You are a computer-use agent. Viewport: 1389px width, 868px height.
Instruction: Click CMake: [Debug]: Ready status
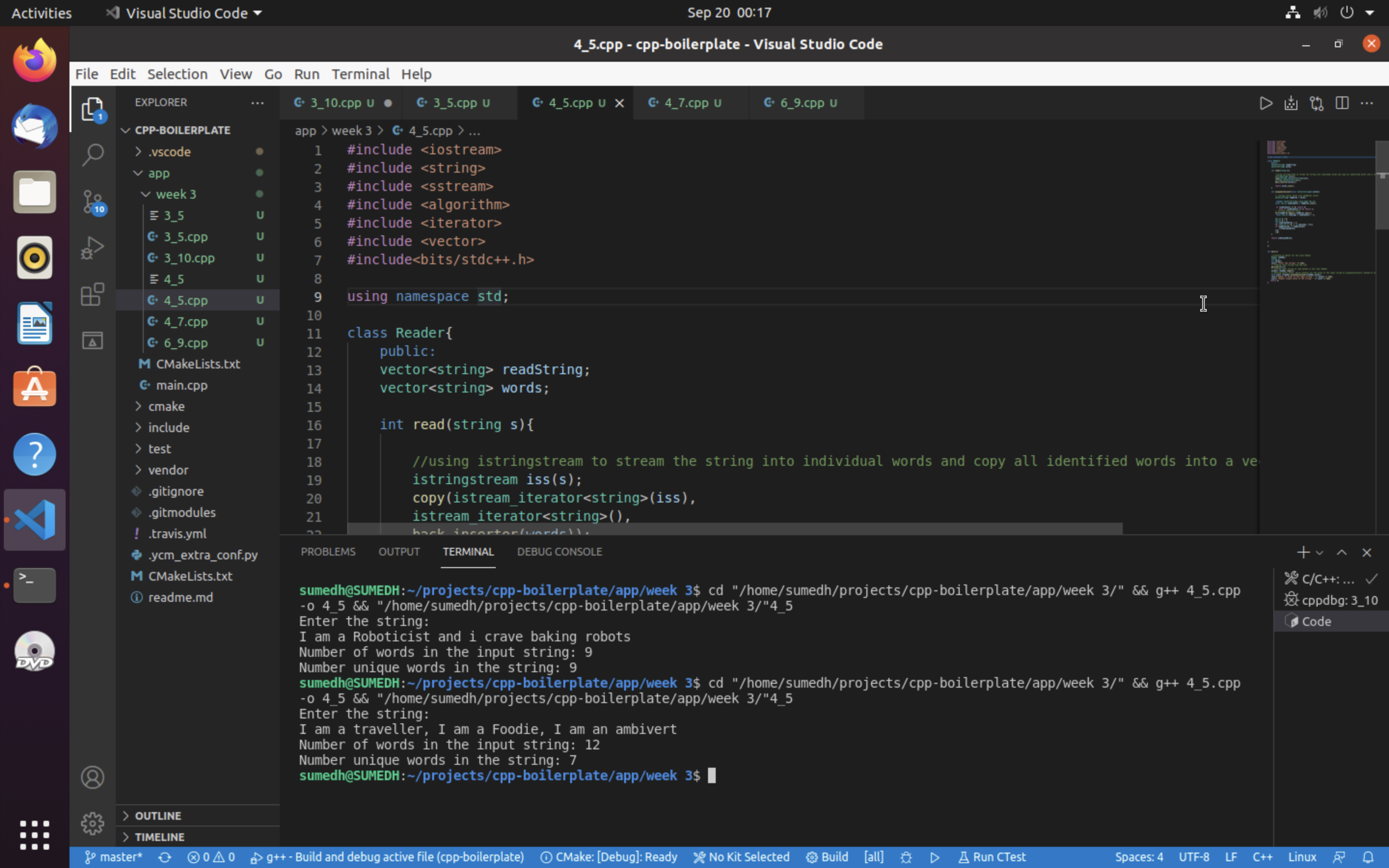point(609,857)
